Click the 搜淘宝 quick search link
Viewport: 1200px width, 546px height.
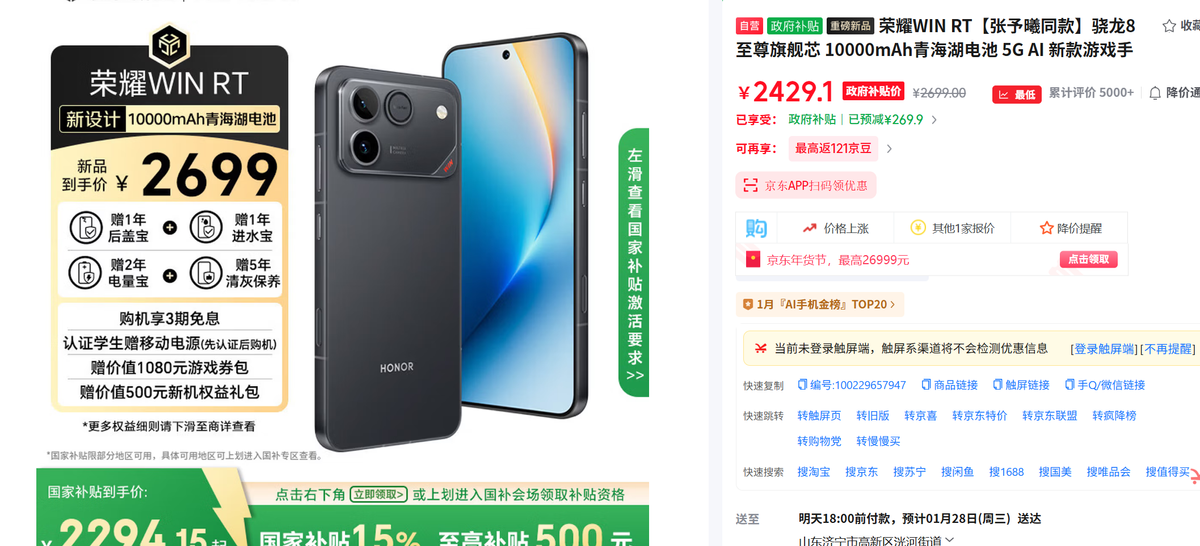814,472
